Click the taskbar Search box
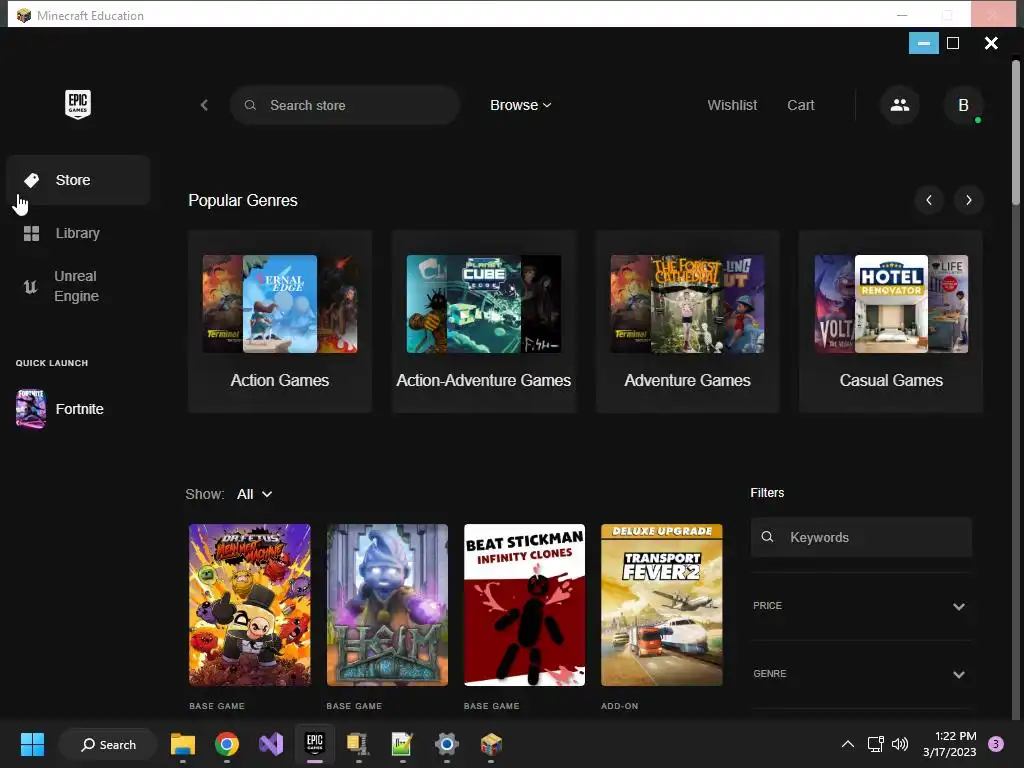Screen dimensions: 1024x768 coord(108,744)
